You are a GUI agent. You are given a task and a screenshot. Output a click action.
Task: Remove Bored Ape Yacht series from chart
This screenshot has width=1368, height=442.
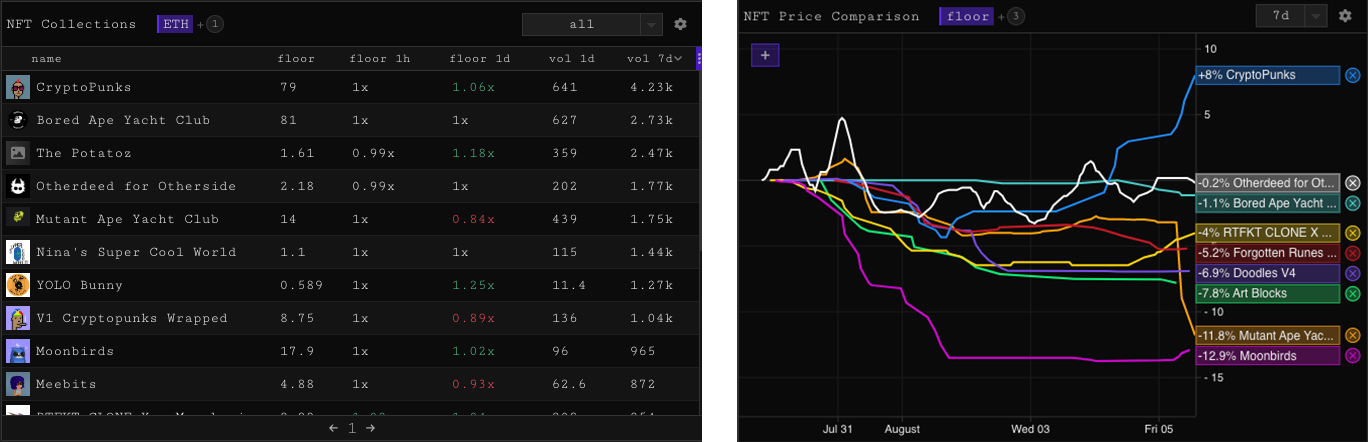1352,203
